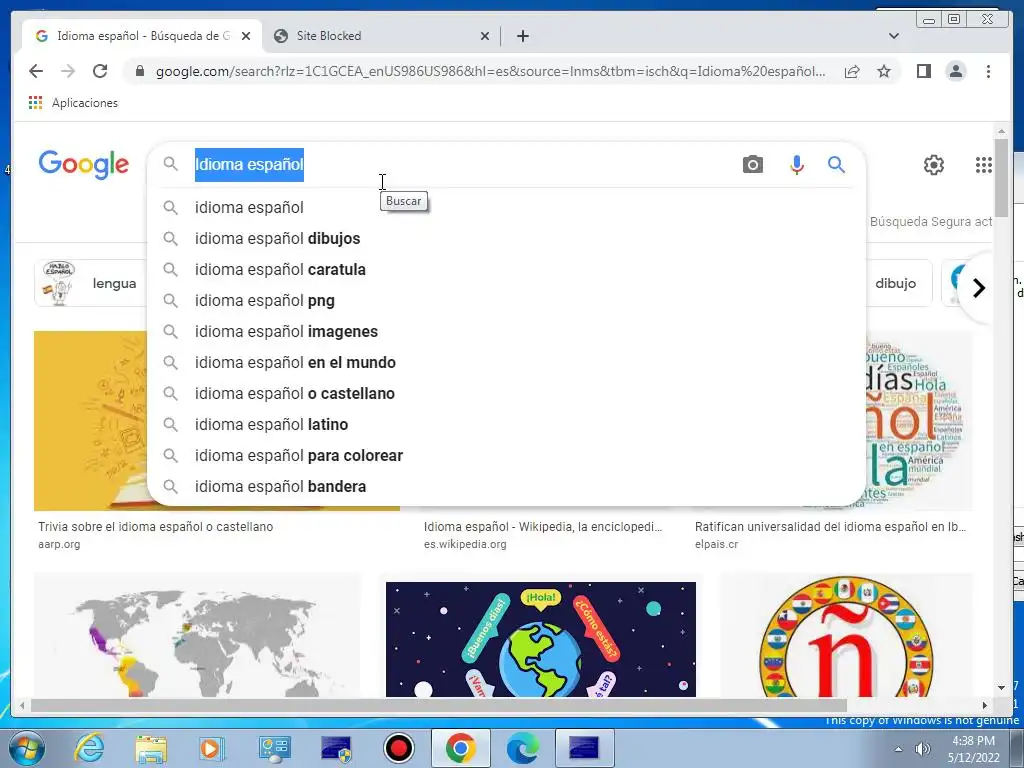Click the Búsqueda Segura link

931,222
